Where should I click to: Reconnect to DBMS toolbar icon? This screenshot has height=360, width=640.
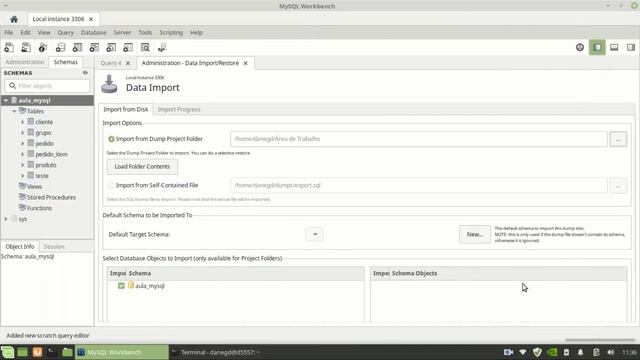[x=162, y=47]
